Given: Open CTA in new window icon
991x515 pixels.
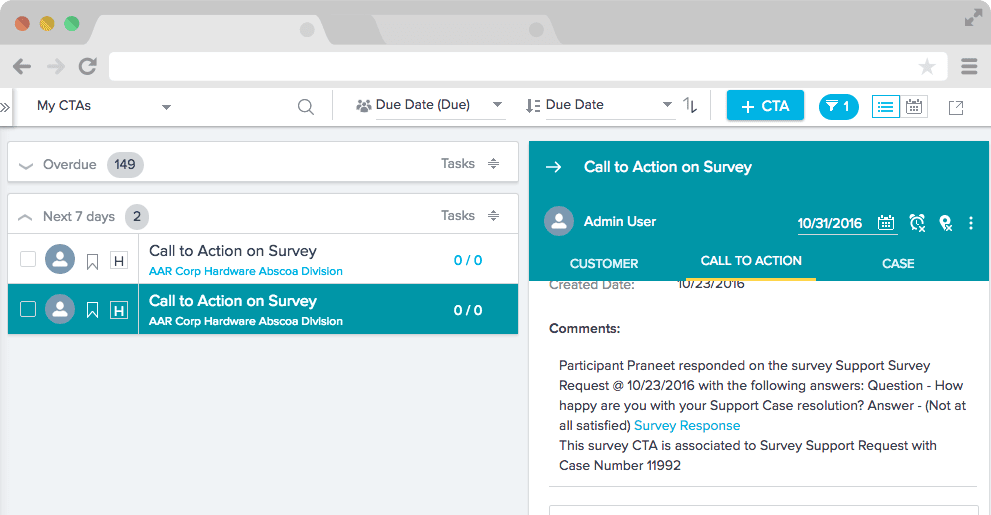Looking at the screenshot, I should 956,107.
